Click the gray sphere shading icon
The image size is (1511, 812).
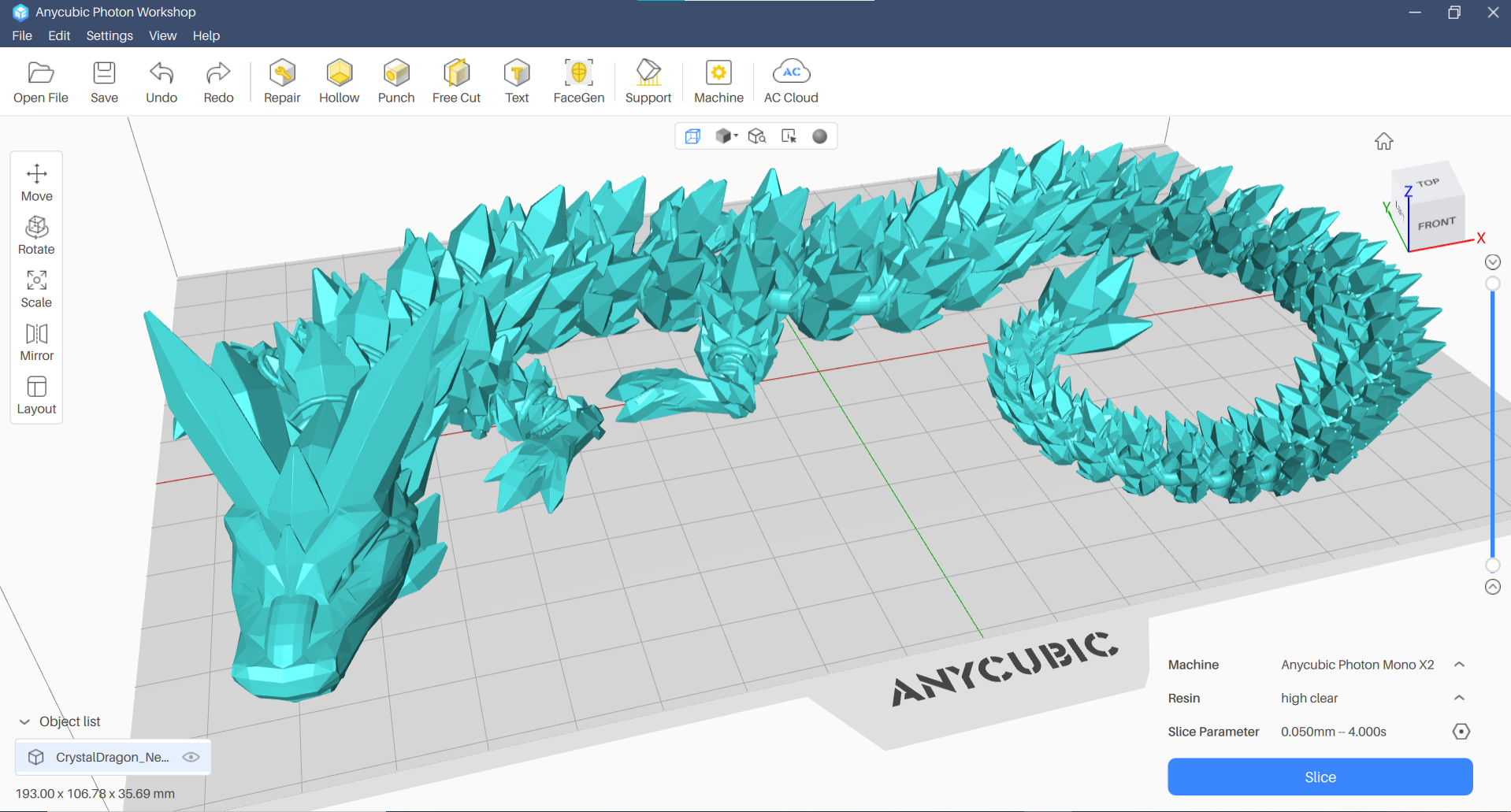pyautogui.click(x=820, y=136)
